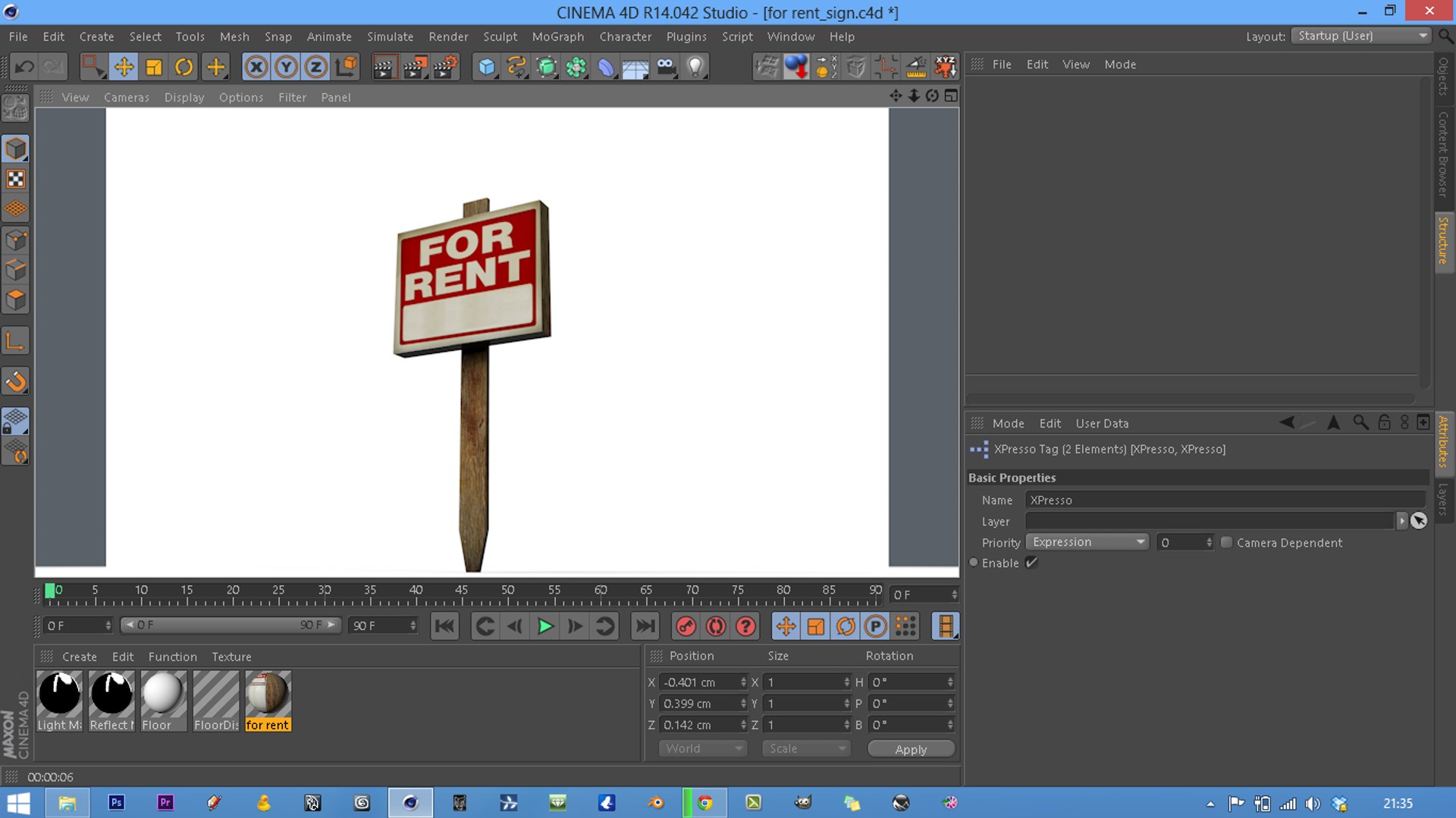
Task: Uncheck the Enable checkbox
Action: [x=1031, y=563]
